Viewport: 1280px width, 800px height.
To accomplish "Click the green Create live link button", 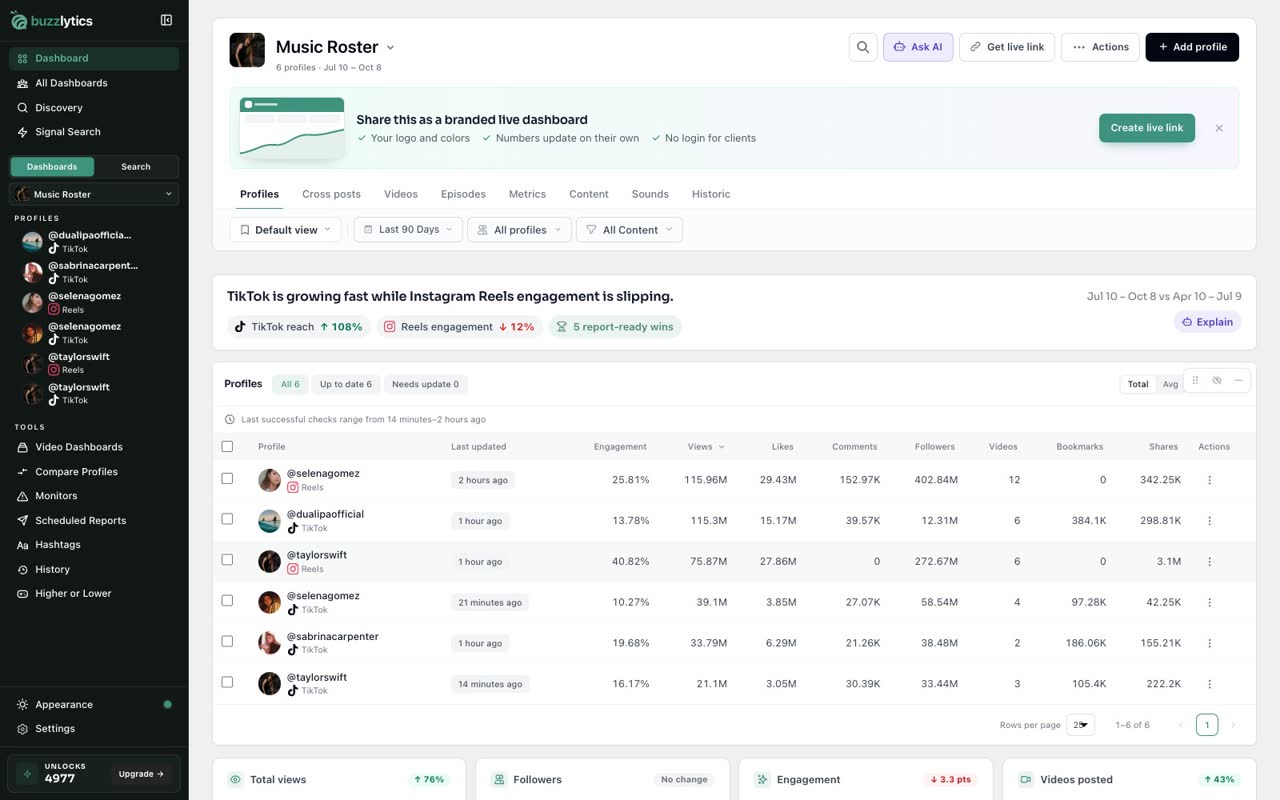I will tap(1147, 128).
